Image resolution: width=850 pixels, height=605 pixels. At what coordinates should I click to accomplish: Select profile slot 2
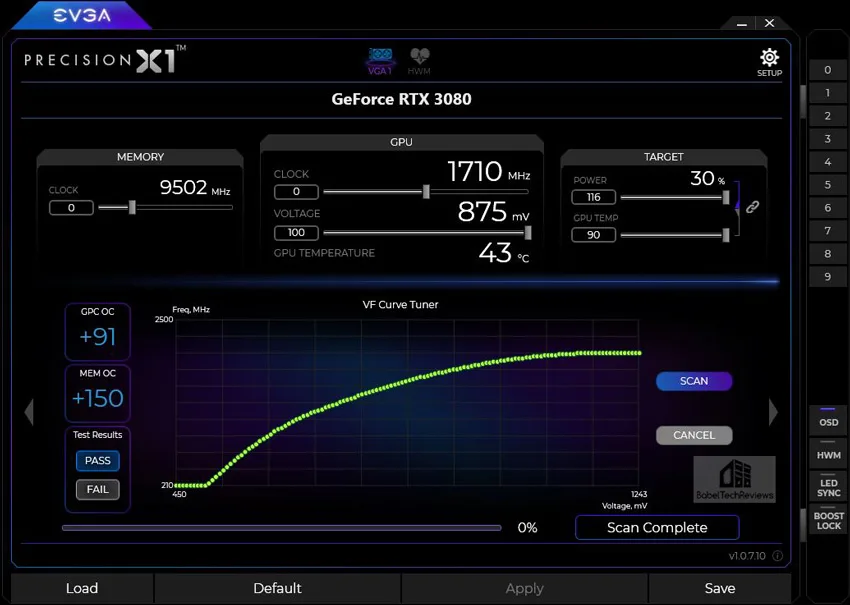tap(827, 115)
